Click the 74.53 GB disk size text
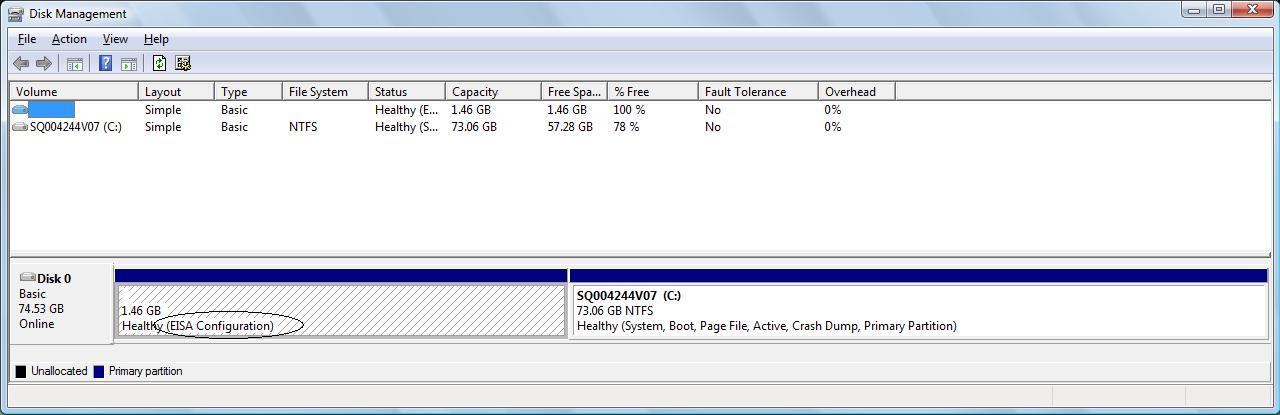 [41, 309]
